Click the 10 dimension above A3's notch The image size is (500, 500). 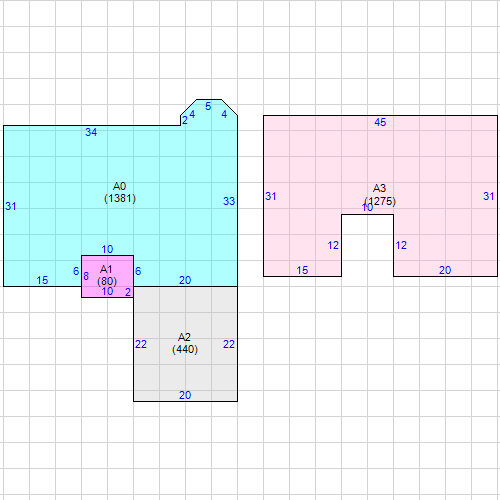(367, 207)
